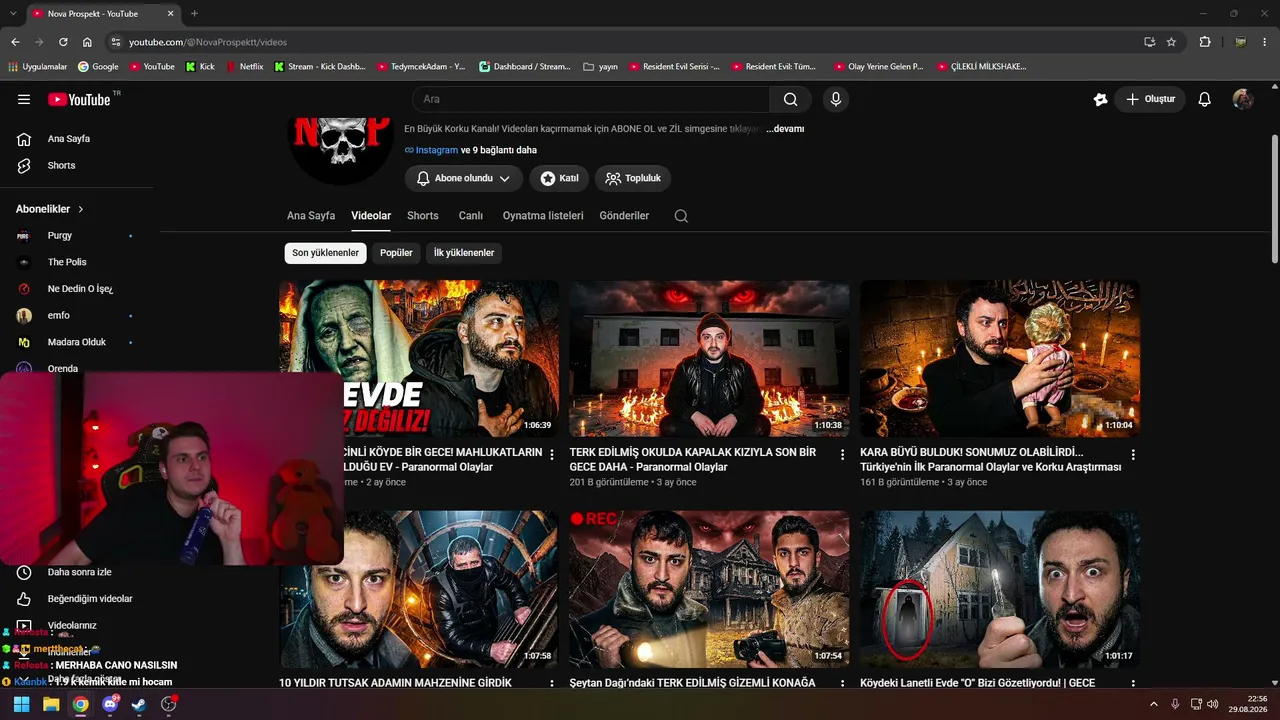Image resolution: width=1280 pixels, height=720 pixels.
Task: Open the Kick bookmark
Action: point(200,67)
